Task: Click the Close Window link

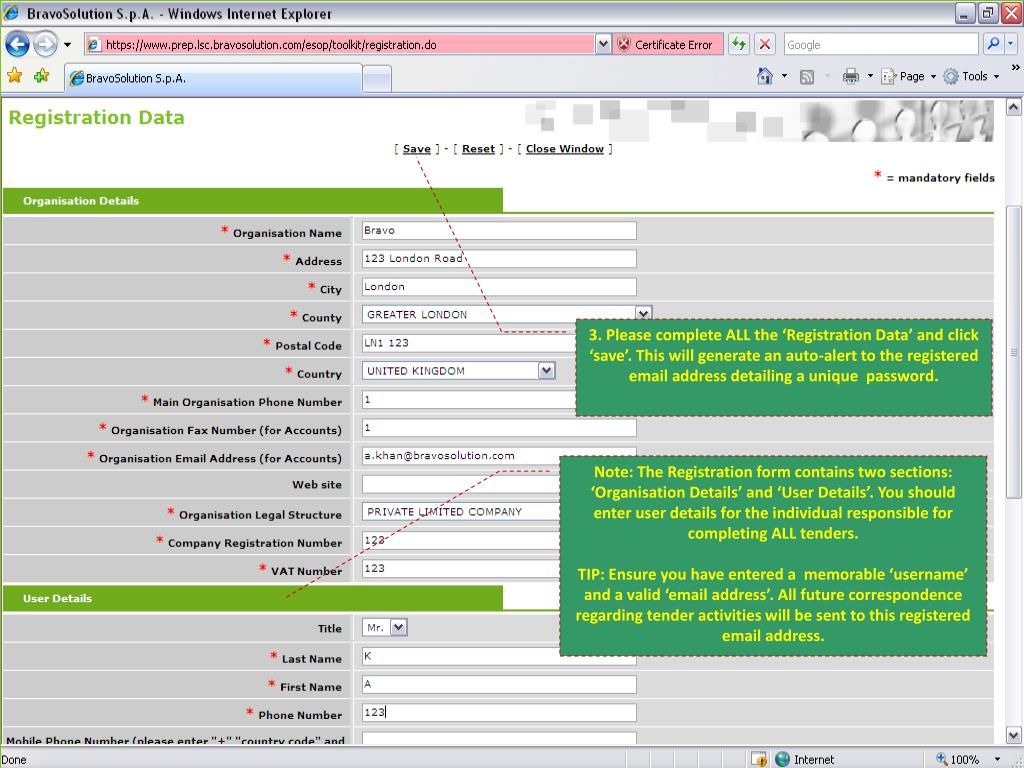Action: (565, 149)
